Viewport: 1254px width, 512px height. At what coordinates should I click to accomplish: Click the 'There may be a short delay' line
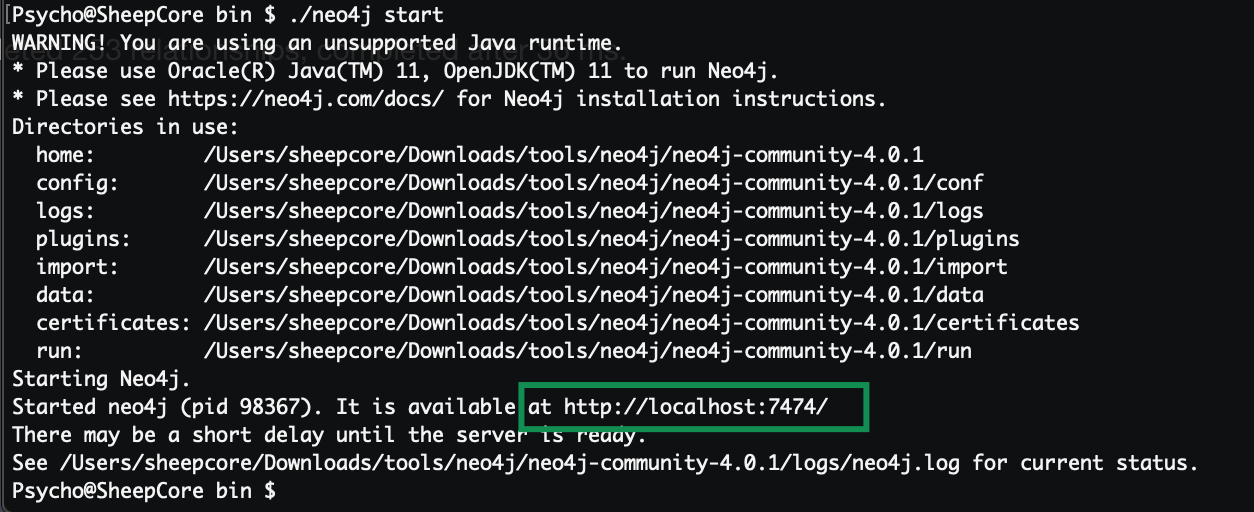[329, 436]
